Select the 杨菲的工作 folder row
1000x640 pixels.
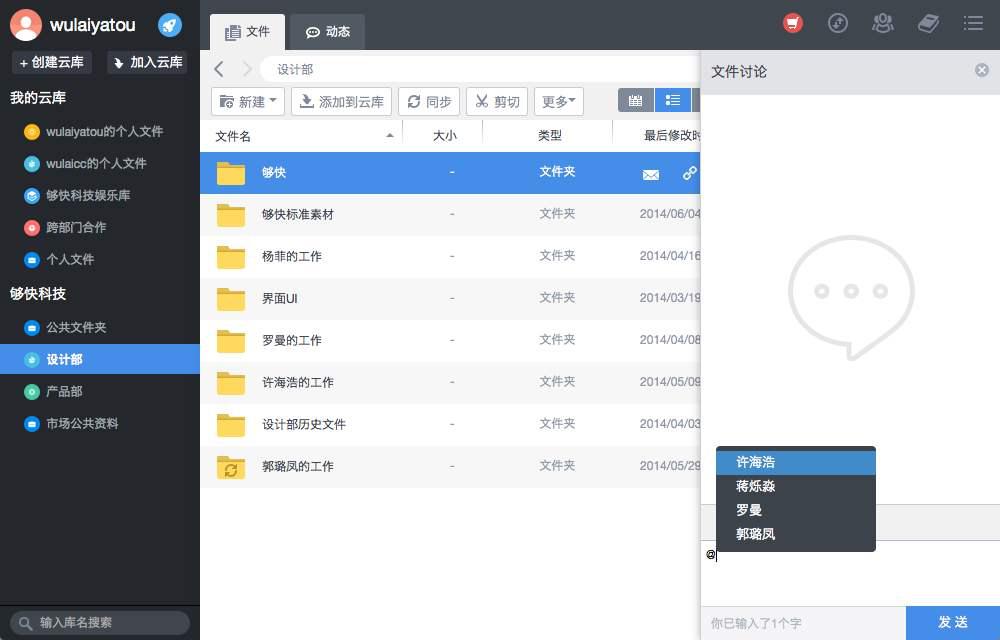point(450,256)
